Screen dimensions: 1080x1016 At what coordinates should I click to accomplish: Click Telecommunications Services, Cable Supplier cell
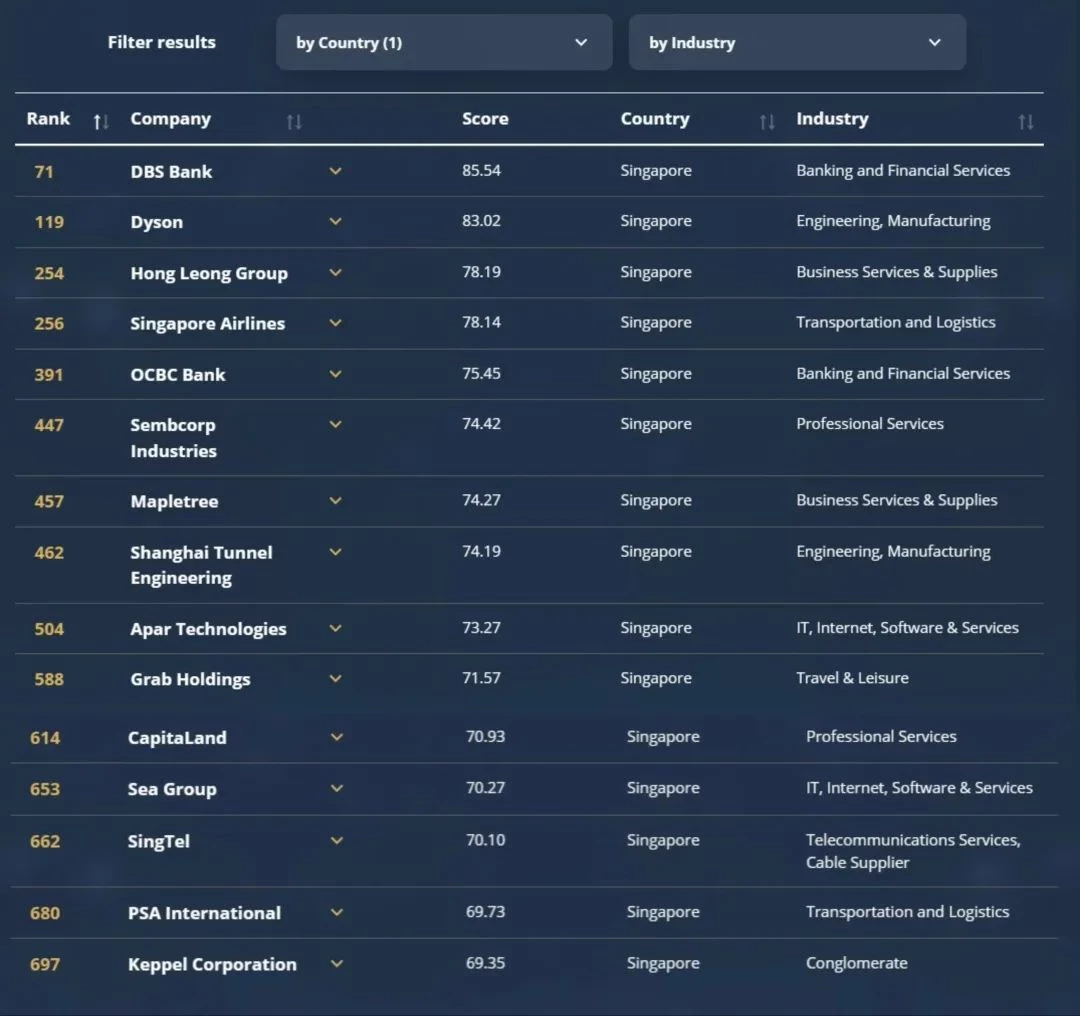coord(913,851)
